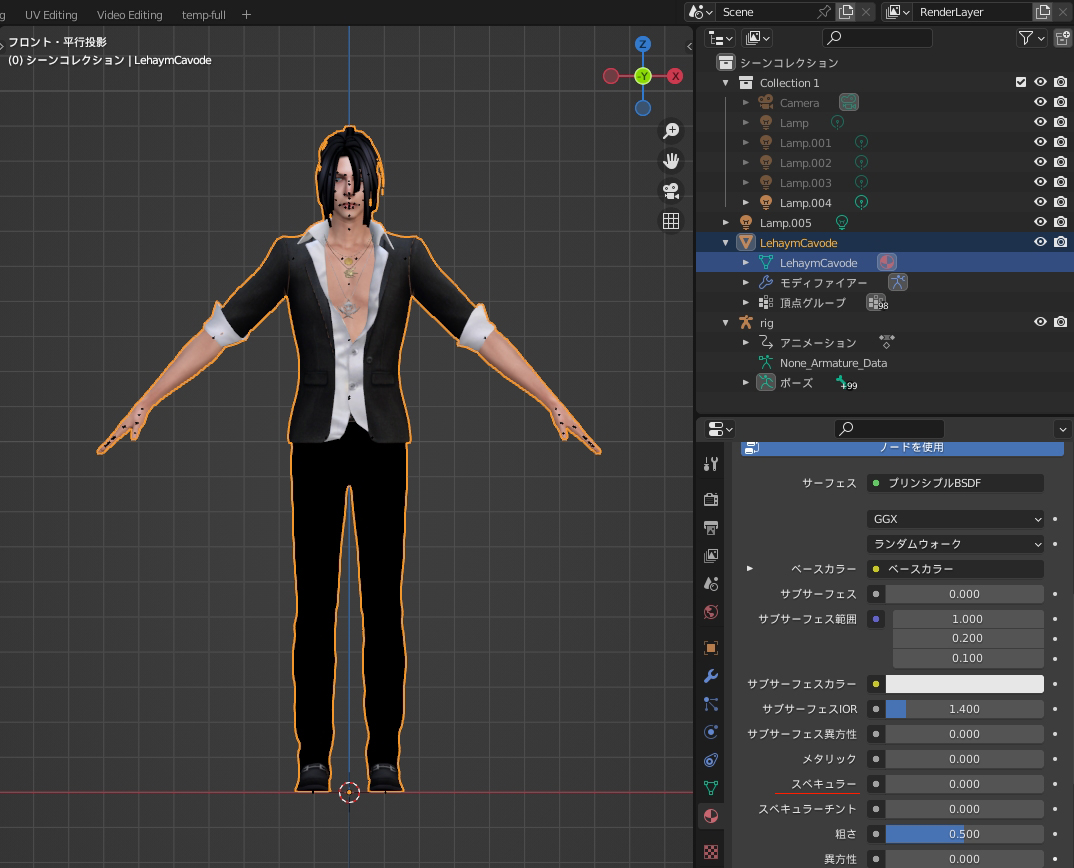The image size is (1074, 868).
Task: Open the GGX distribution dropdown
Action: 955,519
